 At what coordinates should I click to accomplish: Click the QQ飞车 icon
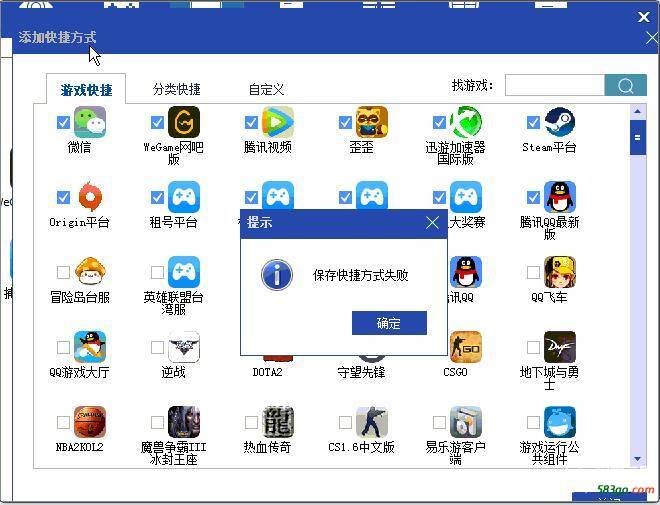tap(560, 272)
